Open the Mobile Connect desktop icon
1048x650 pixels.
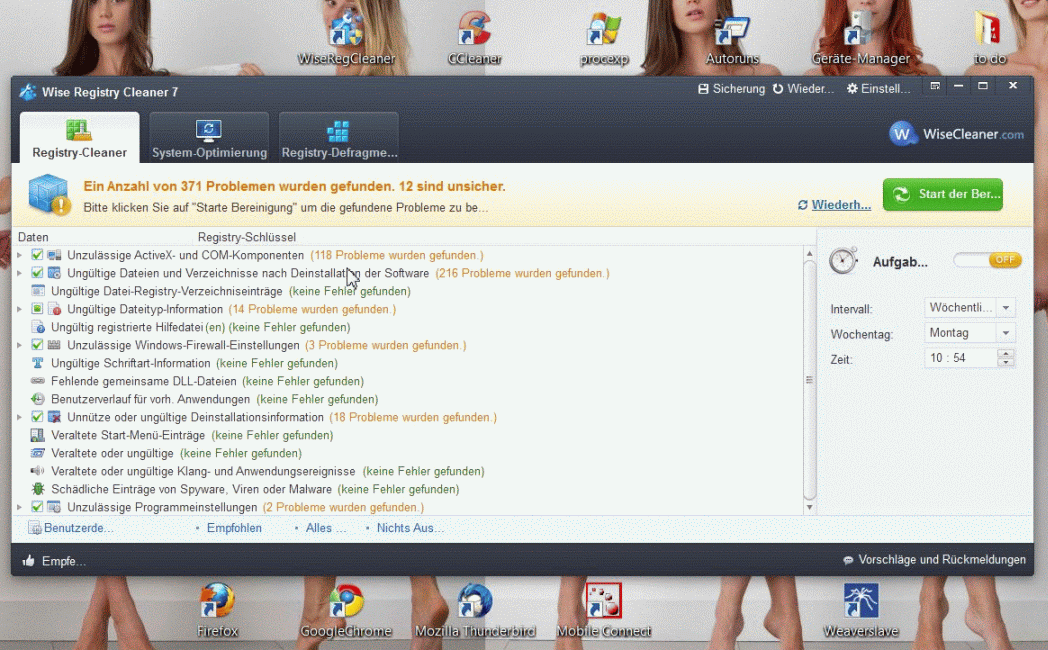click(x=604, y=610)
